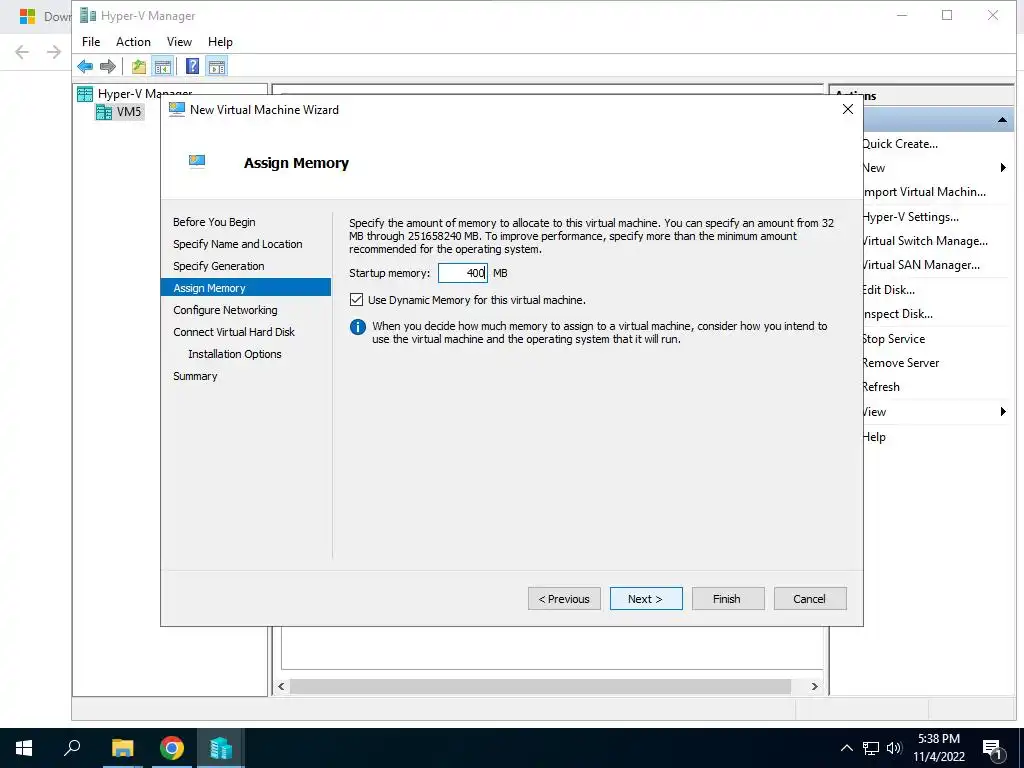Go to Specify Generation step
The width and height of the screenshot is (1024, 768).
pyautogui.click(x=219, y=266)
